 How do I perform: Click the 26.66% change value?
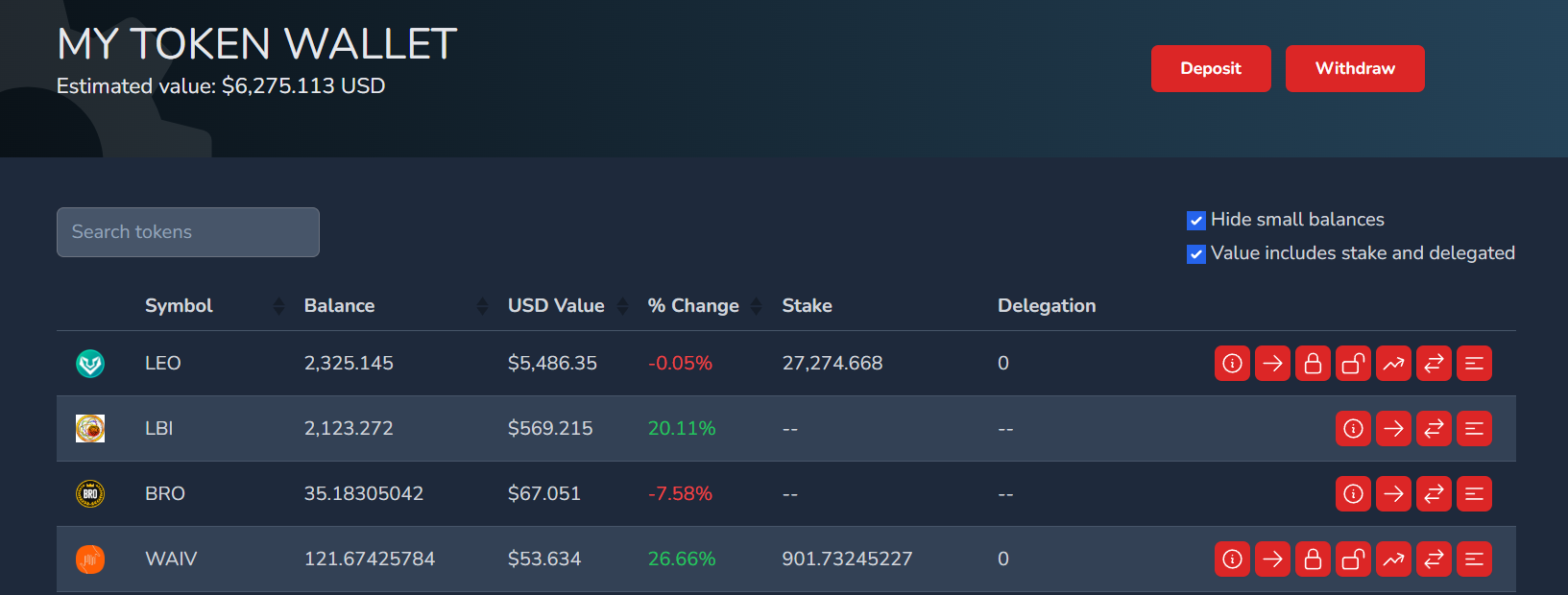coord(682,559)
